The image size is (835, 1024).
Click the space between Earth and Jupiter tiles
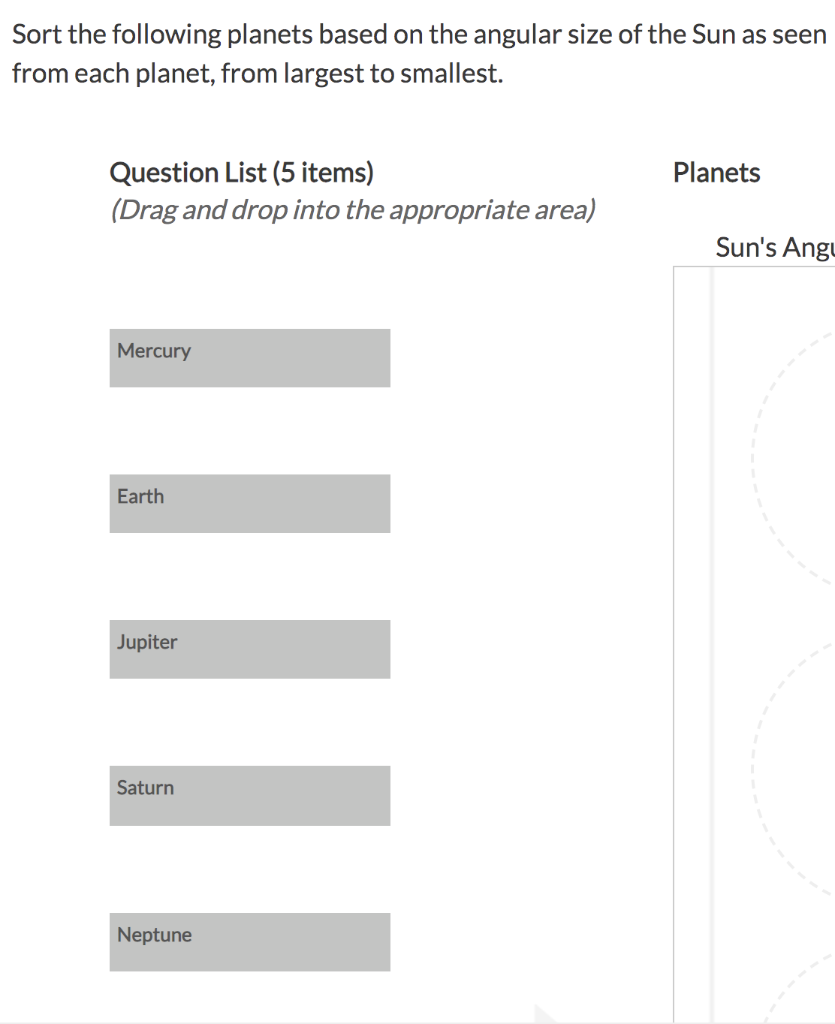pos(249,577)
